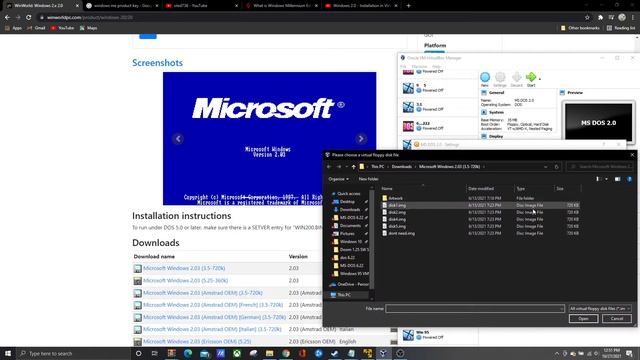Show next screenshot with right carousel arrow
This screenshot has width=640, height=360.
pyautogui.click(x=361, y=139)
